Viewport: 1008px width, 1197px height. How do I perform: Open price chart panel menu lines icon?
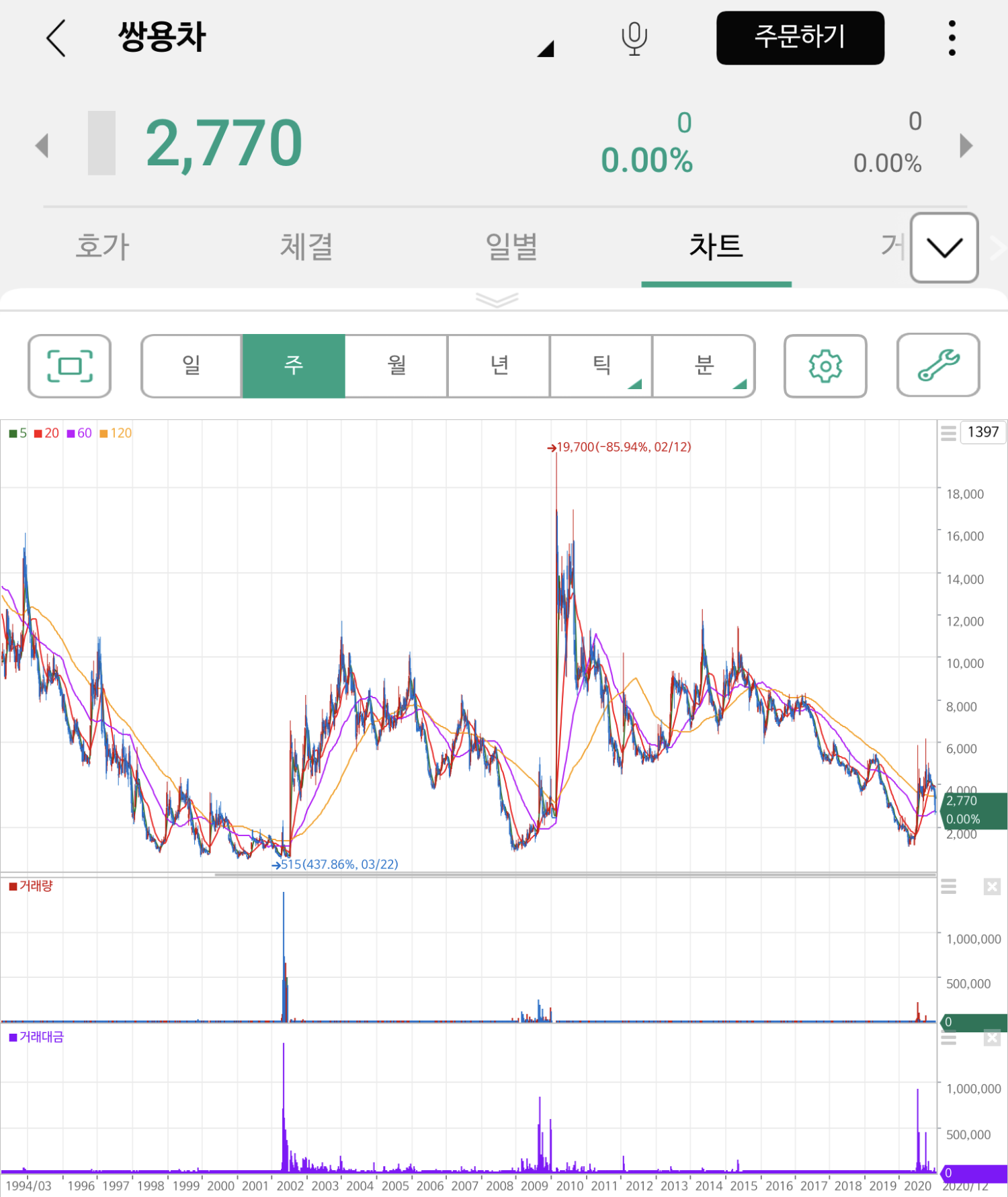[948, 434]
